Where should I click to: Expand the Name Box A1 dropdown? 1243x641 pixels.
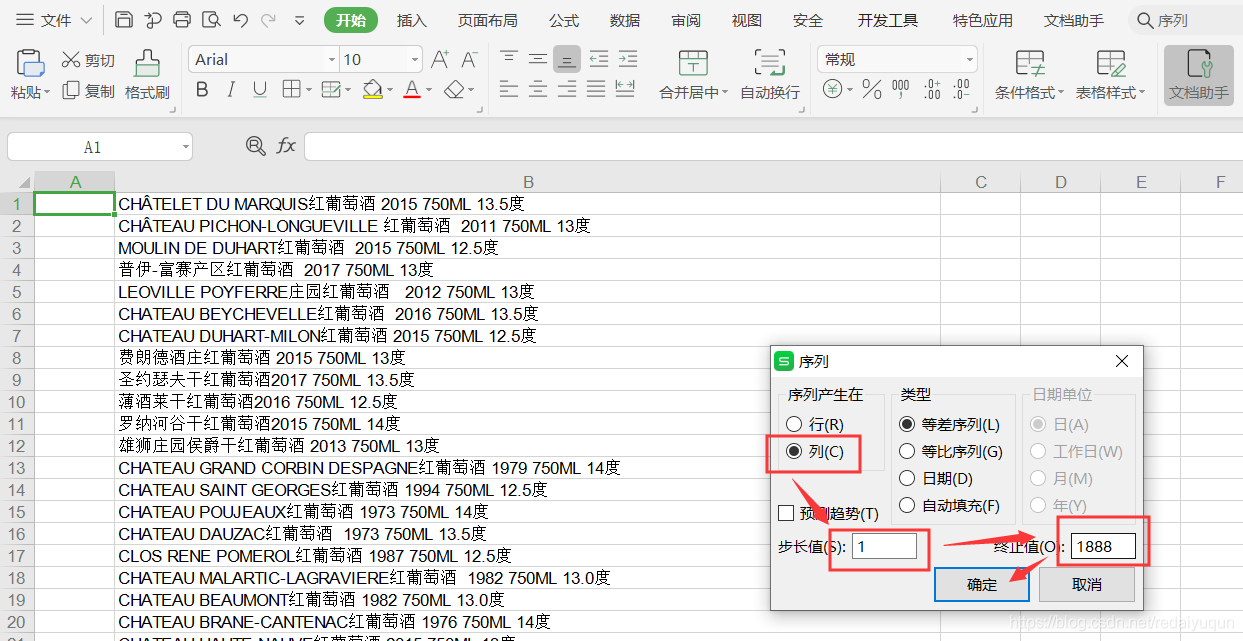(x=186, y=147)
